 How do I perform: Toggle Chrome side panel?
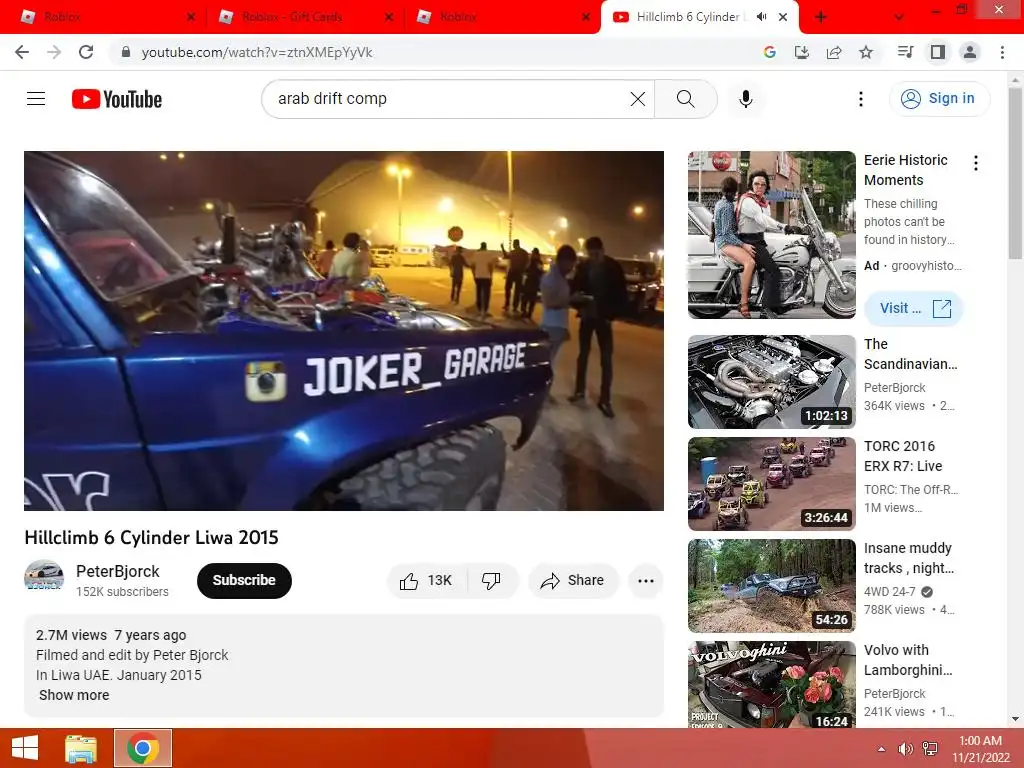937,52
